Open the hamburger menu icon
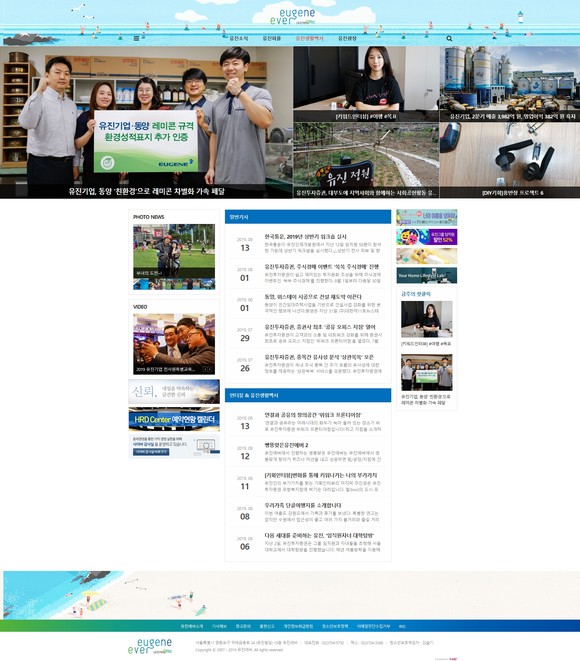 (136, 38)
